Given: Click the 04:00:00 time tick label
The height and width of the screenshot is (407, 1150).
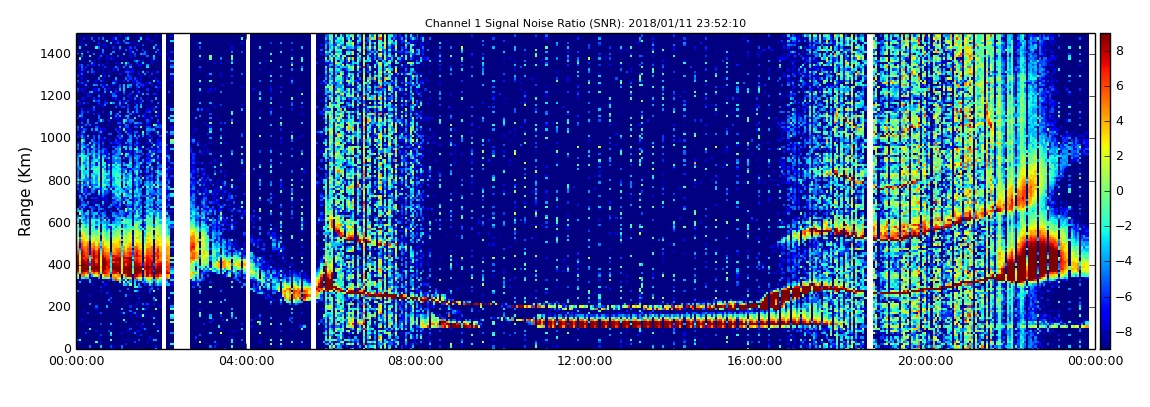Looking at the screenshot, I should pyautogui.click(x=247, y=361).
